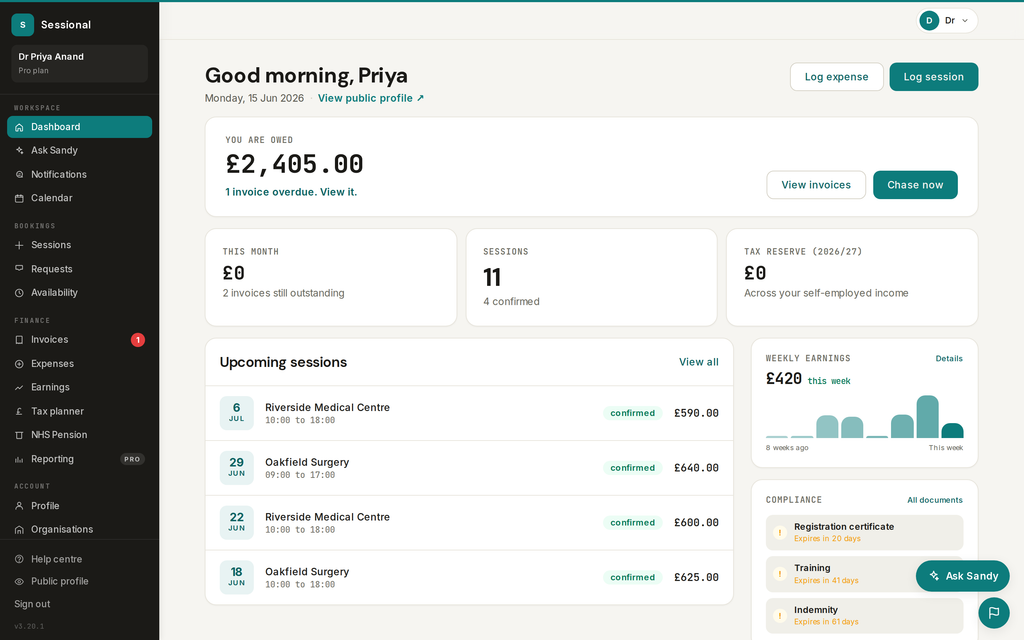Open Dashboard via its home icon

pos(19,127)
